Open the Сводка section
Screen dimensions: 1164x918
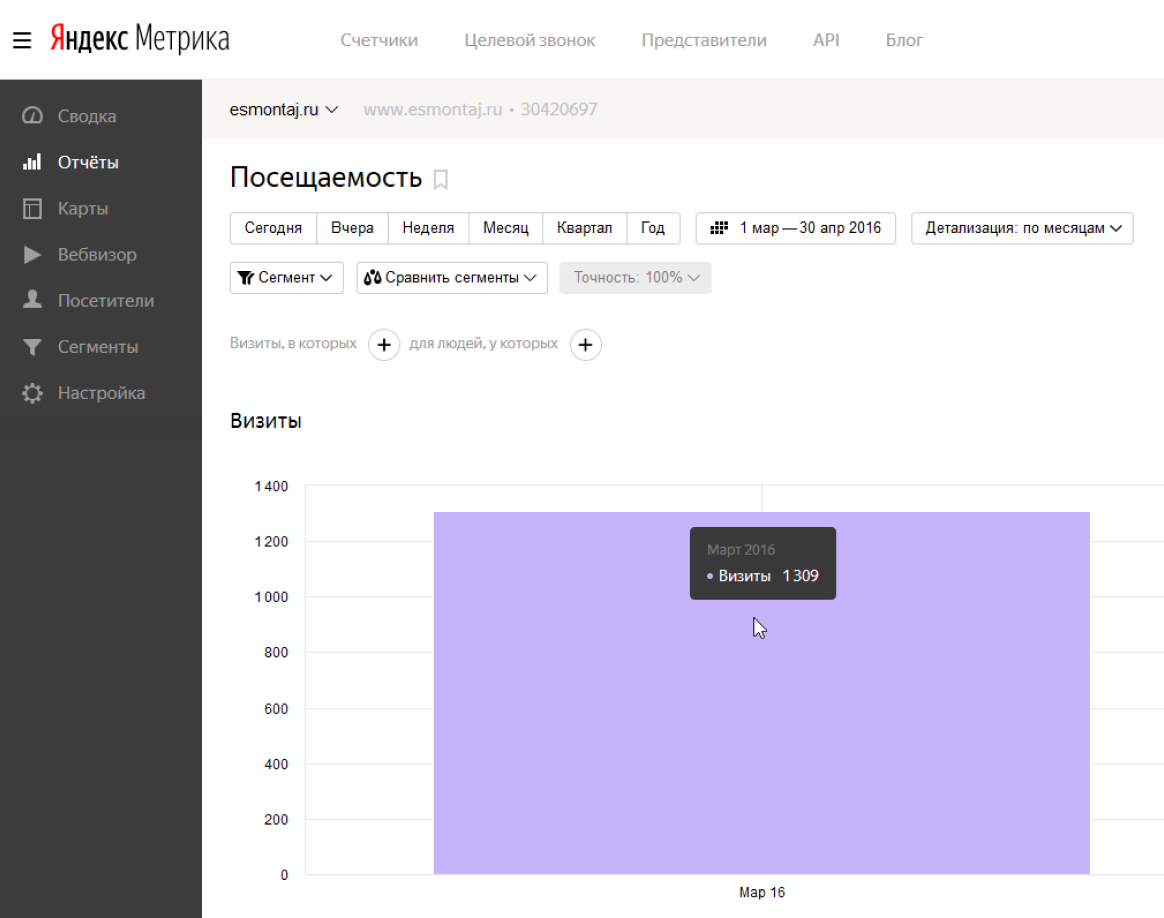coord(87,116)
